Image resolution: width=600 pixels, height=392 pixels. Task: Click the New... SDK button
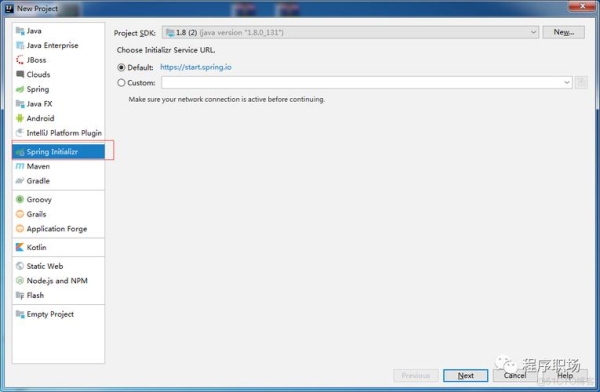click(x=563, y=32)
